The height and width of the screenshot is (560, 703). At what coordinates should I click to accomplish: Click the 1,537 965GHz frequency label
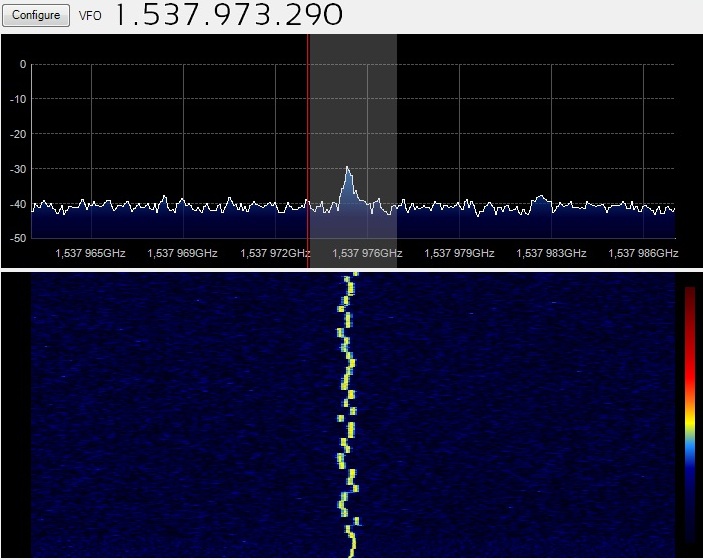(x=90, y=253)
